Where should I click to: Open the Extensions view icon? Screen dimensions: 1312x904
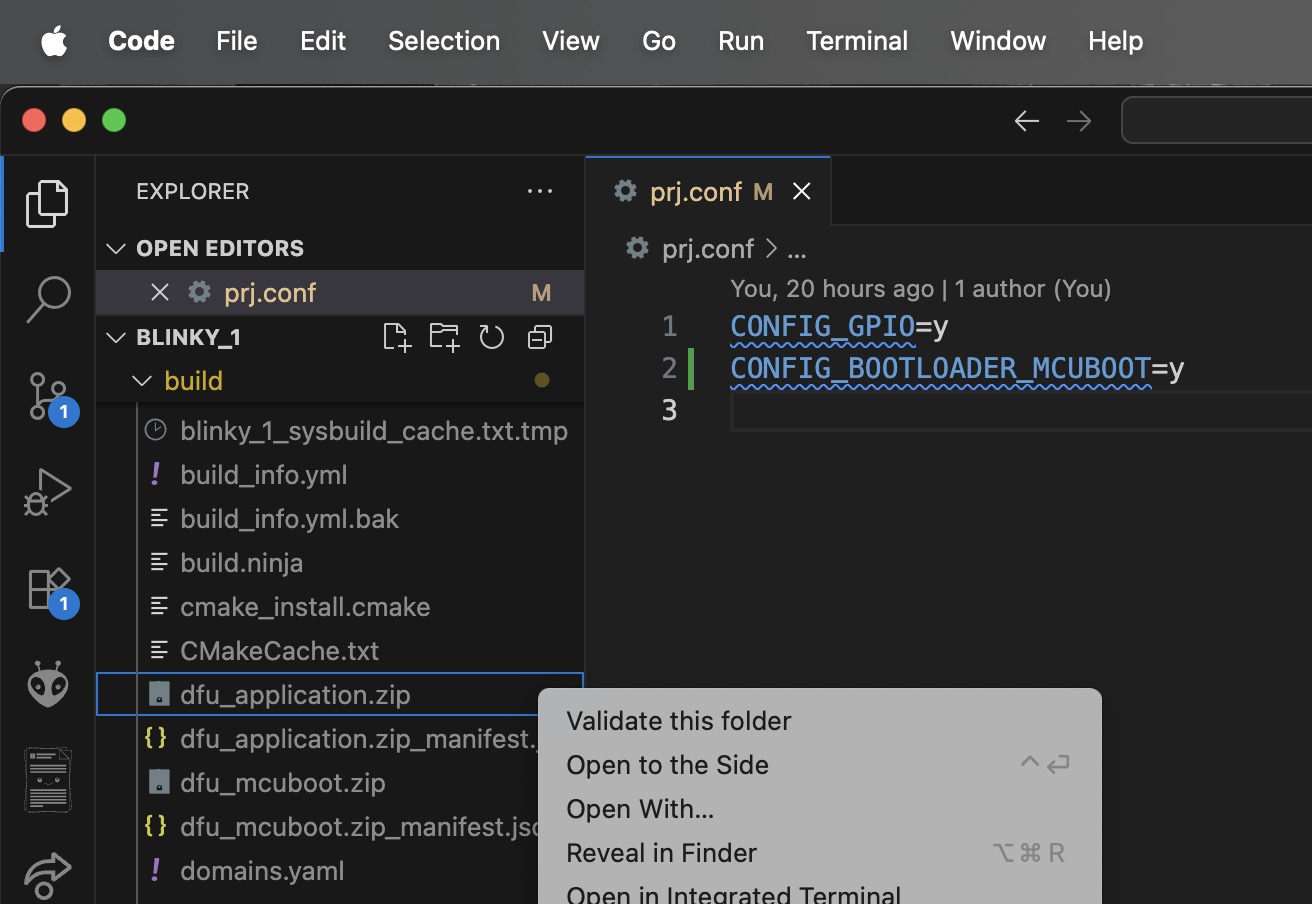click(x=47, y=588)
